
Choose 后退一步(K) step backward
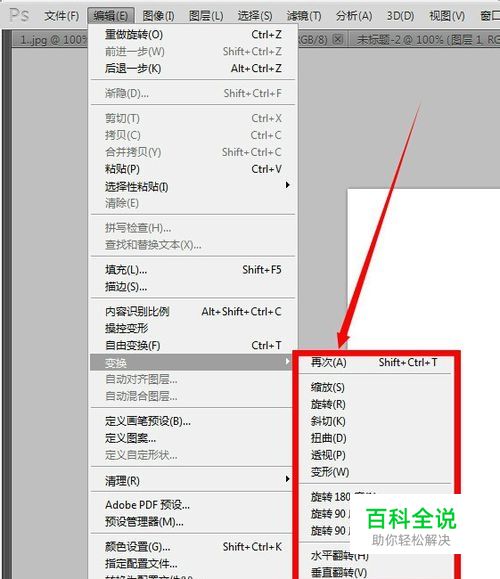pyautogui.click(x=193, y=68)
